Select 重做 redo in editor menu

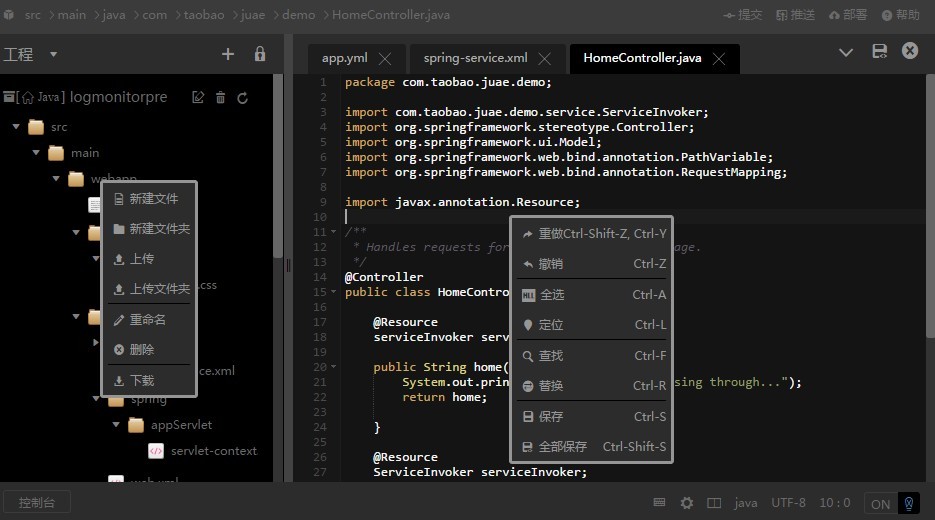[592, 234]
